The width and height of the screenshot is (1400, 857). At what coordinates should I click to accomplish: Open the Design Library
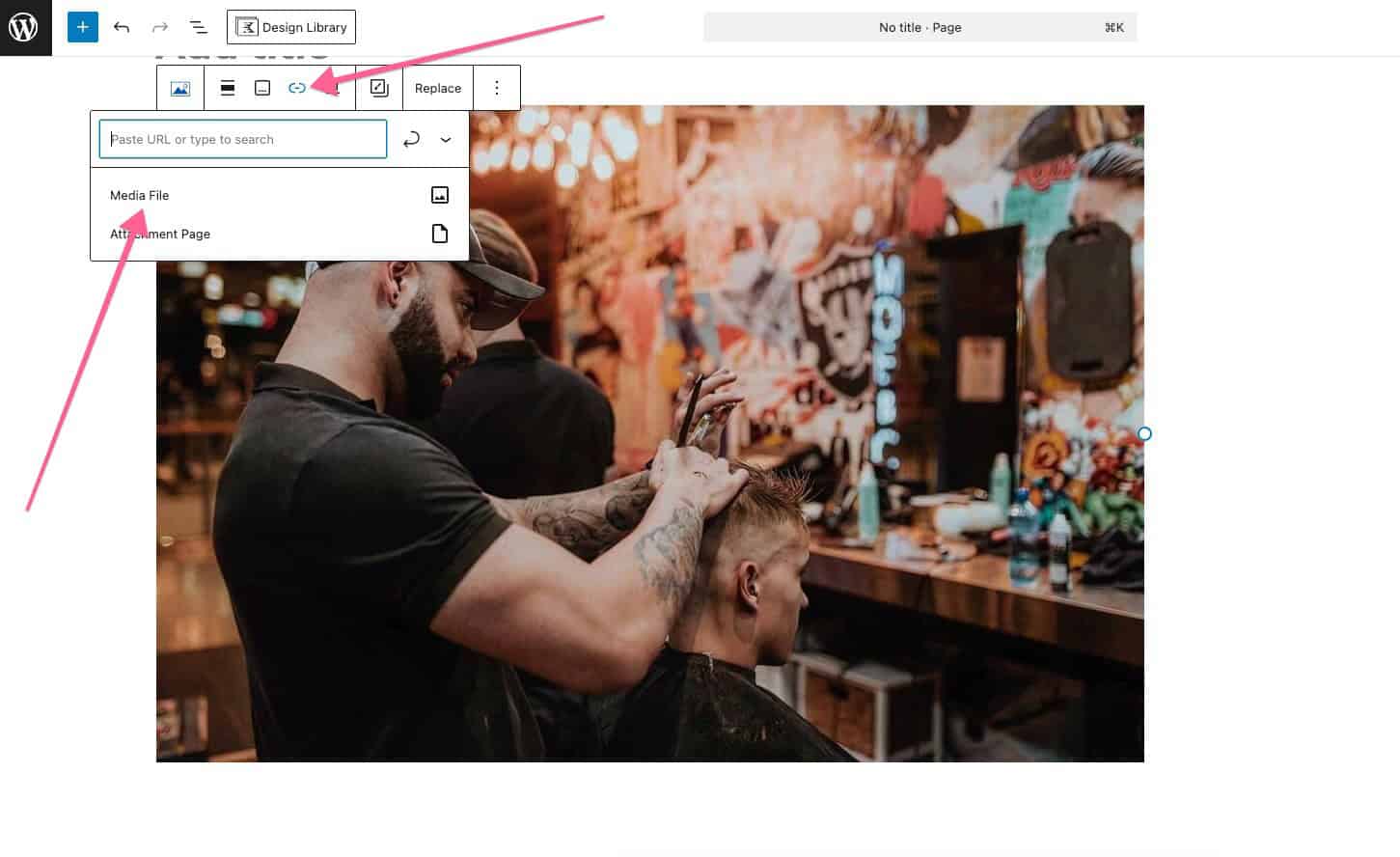(291, 27)
